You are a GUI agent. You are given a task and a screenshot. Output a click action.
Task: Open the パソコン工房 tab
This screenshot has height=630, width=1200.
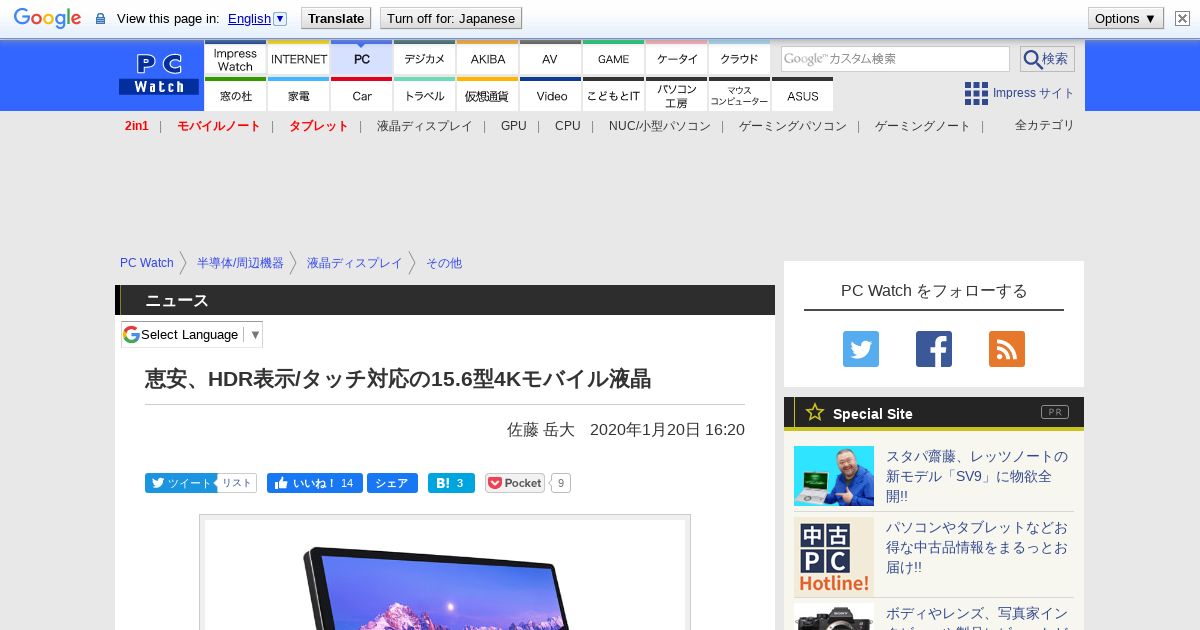coord(677,95)
